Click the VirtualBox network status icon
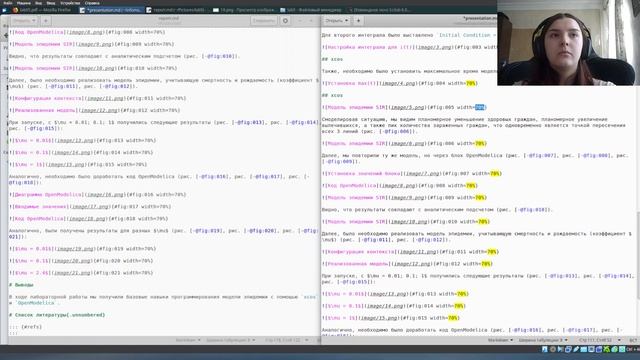 click(568, 349)
